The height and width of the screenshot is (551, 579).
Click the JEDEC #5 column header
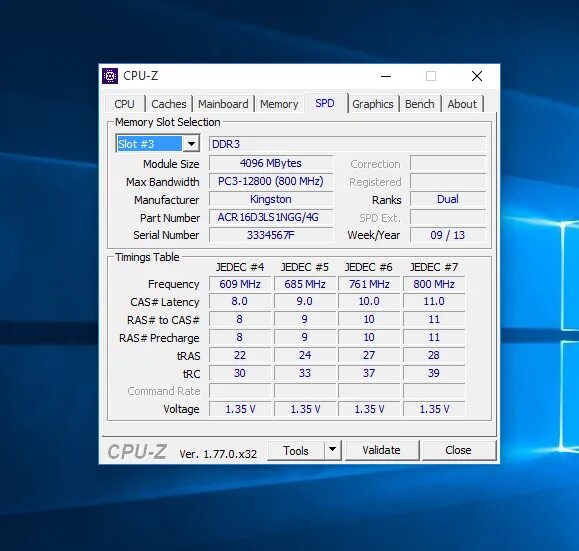[305, 267]
